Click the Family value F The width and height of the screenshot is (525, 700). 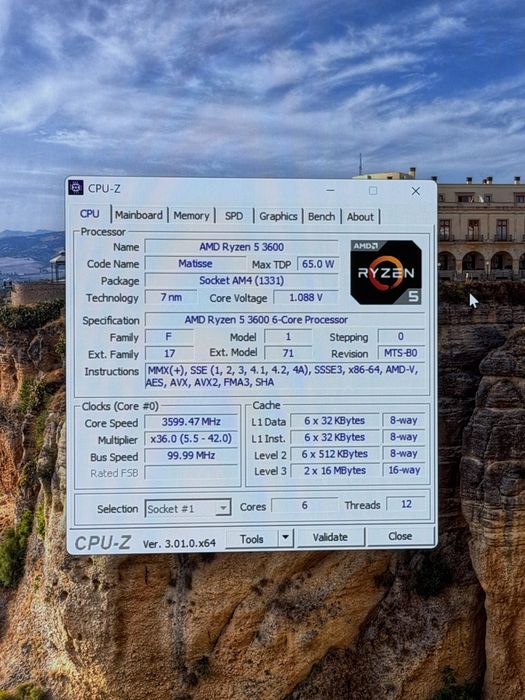(169, 337)
